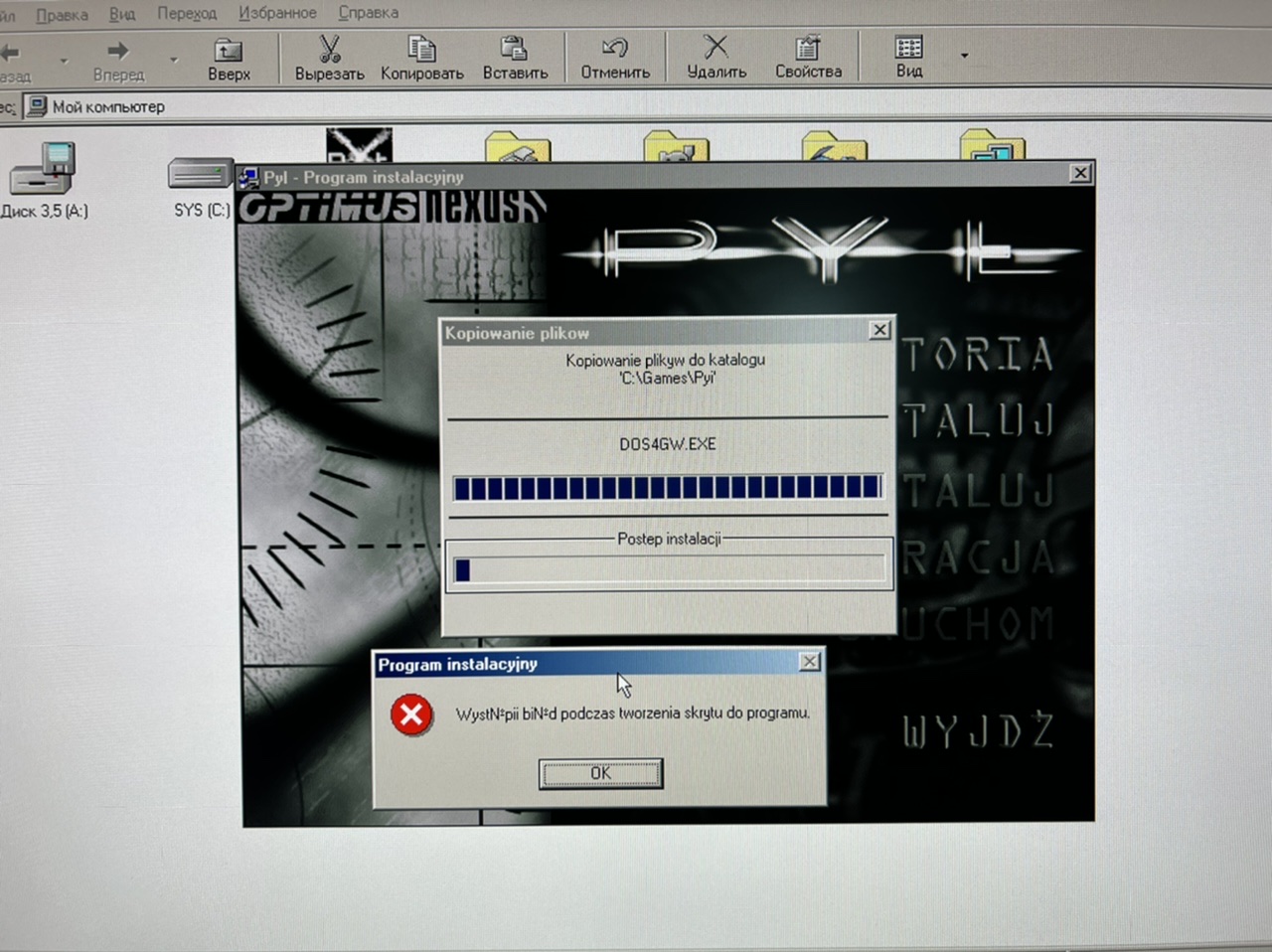Click the Копировать (Copy) toolbar icon
This screenshot has height=952, width=1272.
(x=421, y=48)
